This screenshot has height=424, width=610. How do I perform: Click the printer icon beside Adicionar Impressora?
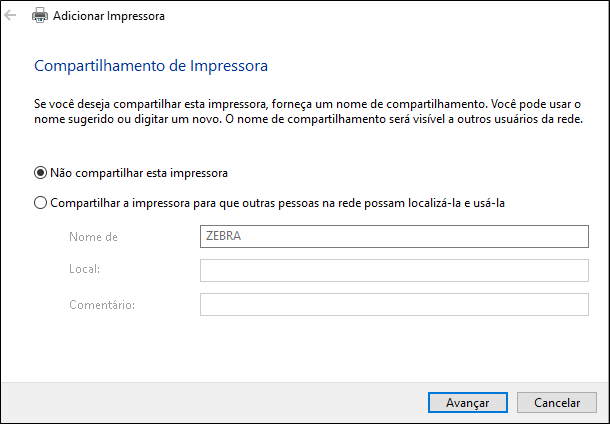(39, 16)
